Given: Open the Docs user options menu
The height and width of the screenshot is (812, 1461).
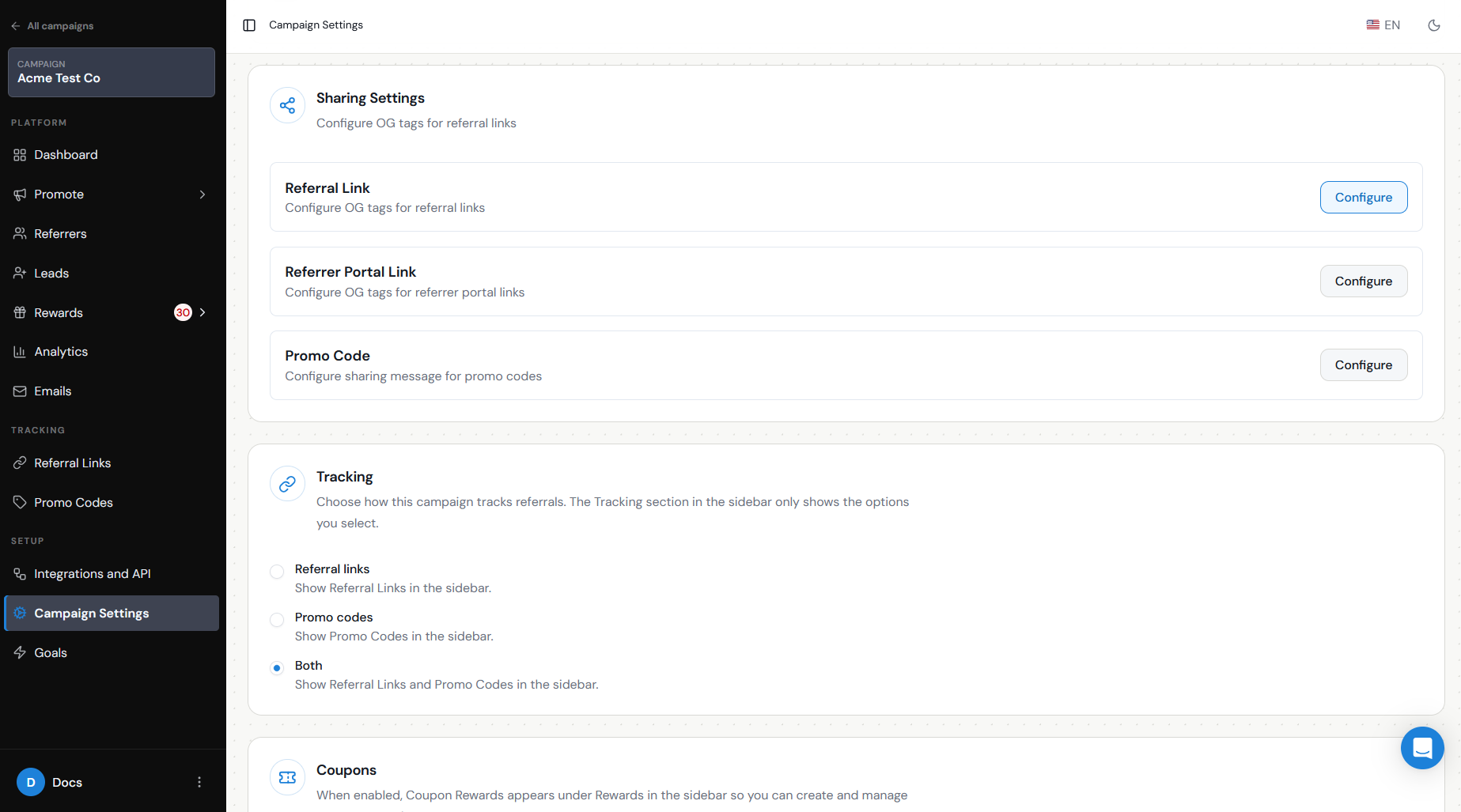Looking at the screenshot, I should pos(199,782).
